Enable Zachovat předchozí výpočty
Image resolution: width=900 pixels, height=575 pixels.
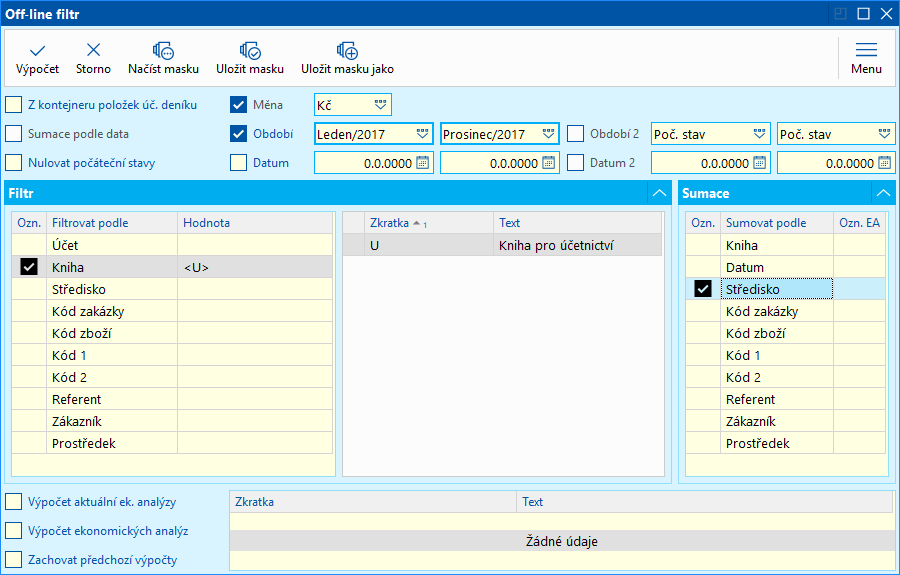pyautogui.click(x=14, y=560)
